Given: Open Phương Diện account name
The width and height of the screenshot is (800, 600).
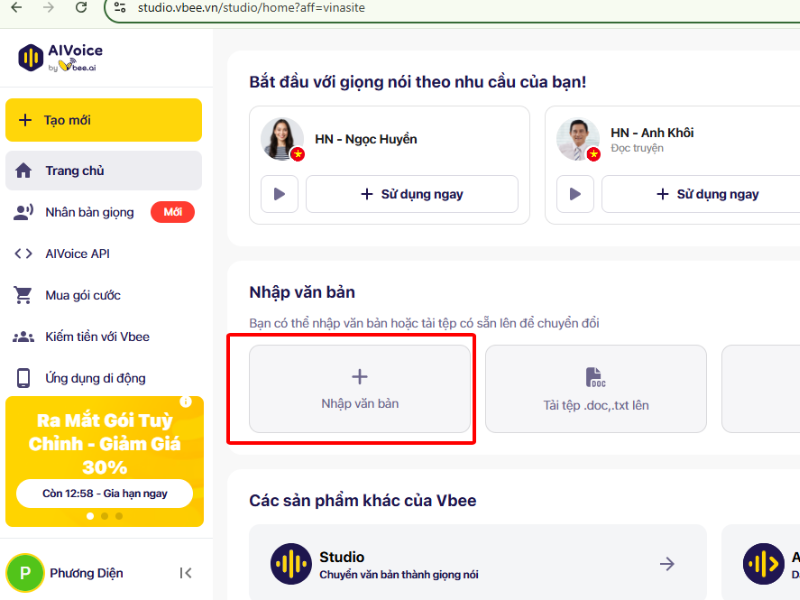Looking at the screenshot, I should (x=86, y=573).
